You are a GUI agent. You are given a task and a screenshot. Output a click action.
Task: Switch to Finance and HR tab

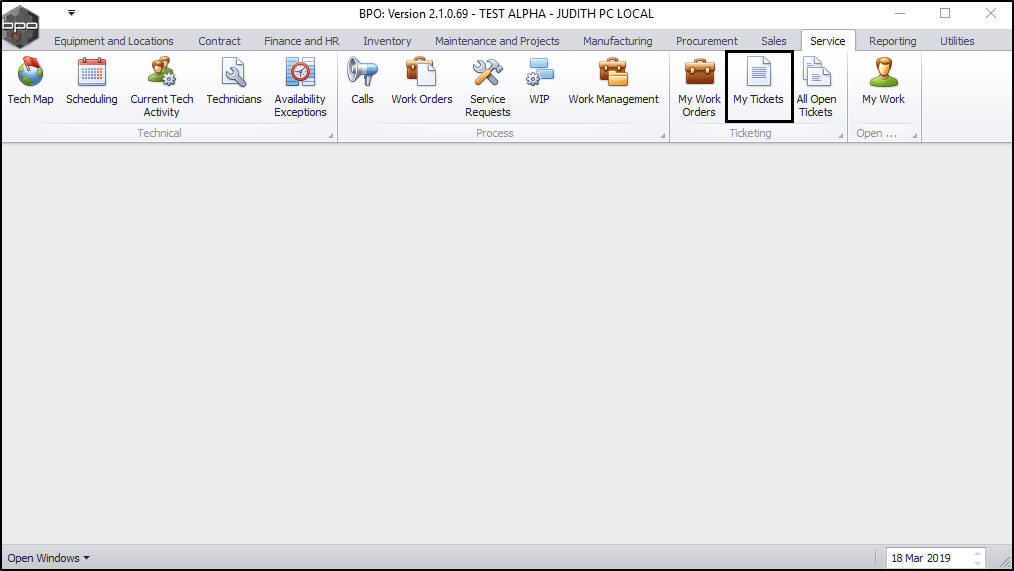click(x=301, y=41)
